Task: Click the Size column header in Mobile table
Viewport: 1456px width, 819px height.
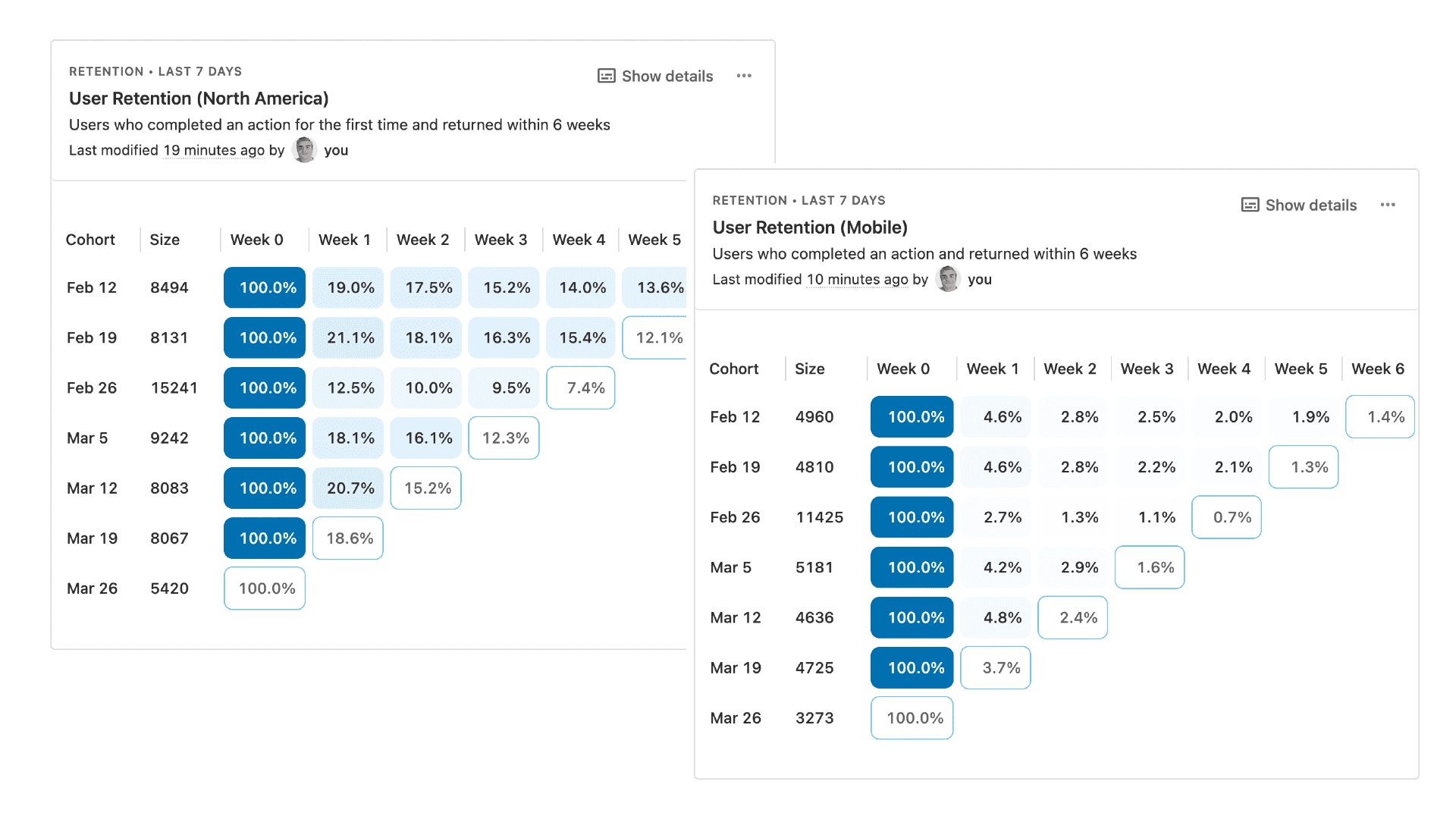Action: pyautogui.click(x=809, y=369)
